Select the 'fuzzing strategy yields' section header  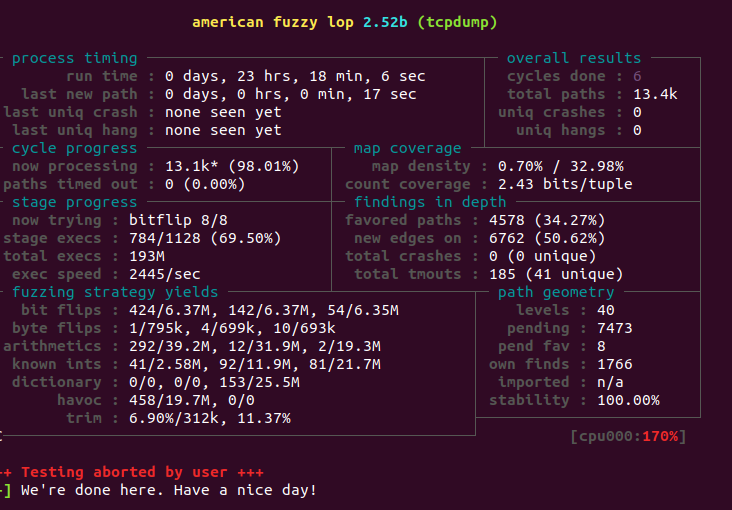coord(115,292)
